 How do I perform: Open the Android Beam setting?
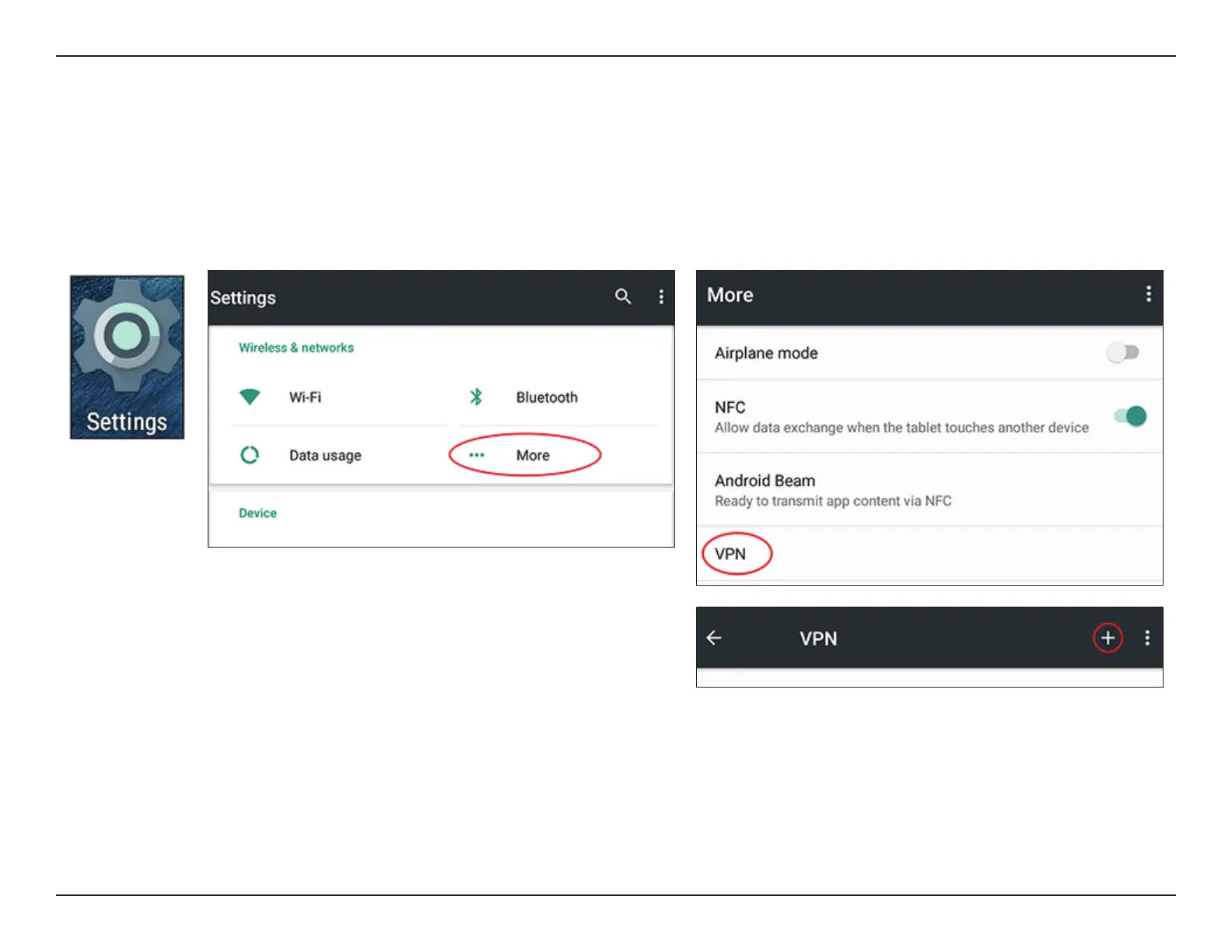[x=929, y=490]
